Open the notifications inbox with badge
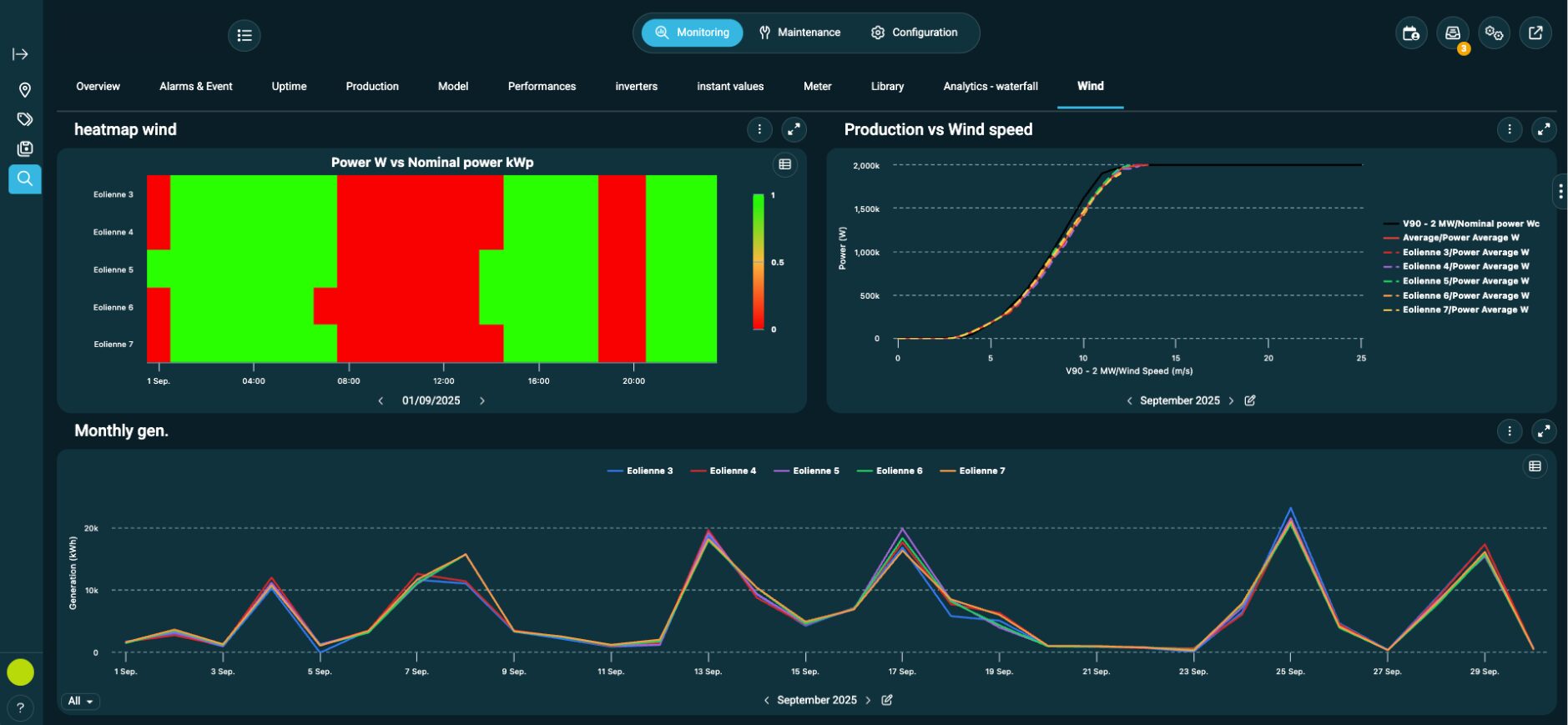 [x=1453, y=33]
